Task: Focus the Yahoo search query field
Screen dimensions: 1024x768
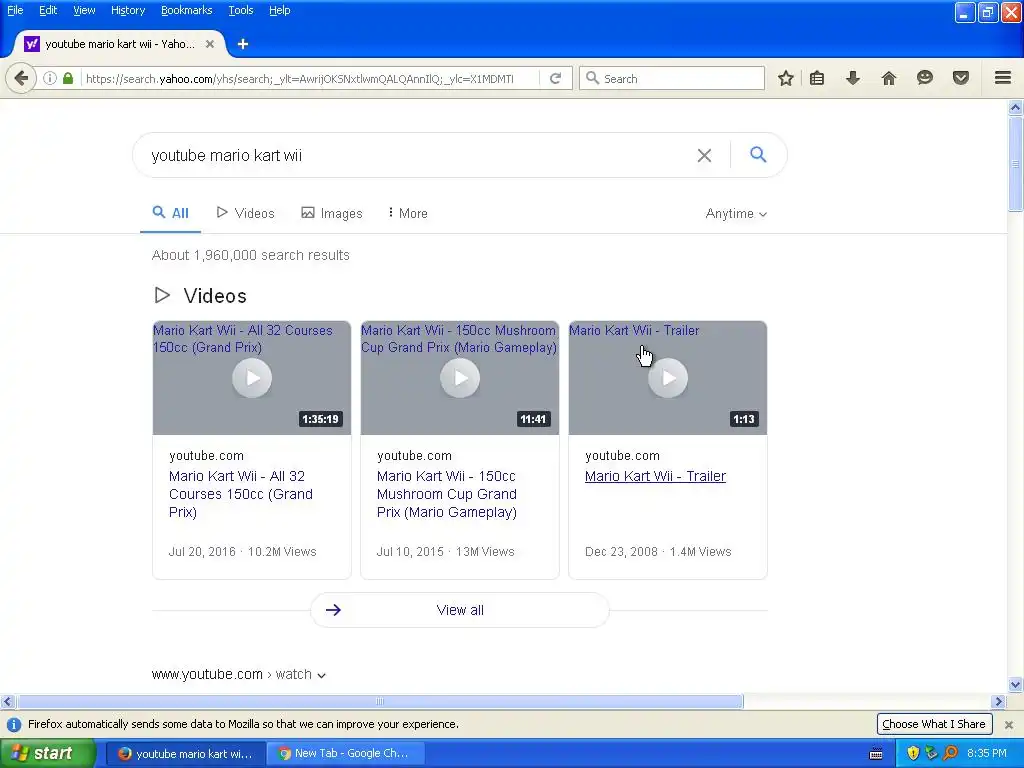Action: (x=418, y=155)
